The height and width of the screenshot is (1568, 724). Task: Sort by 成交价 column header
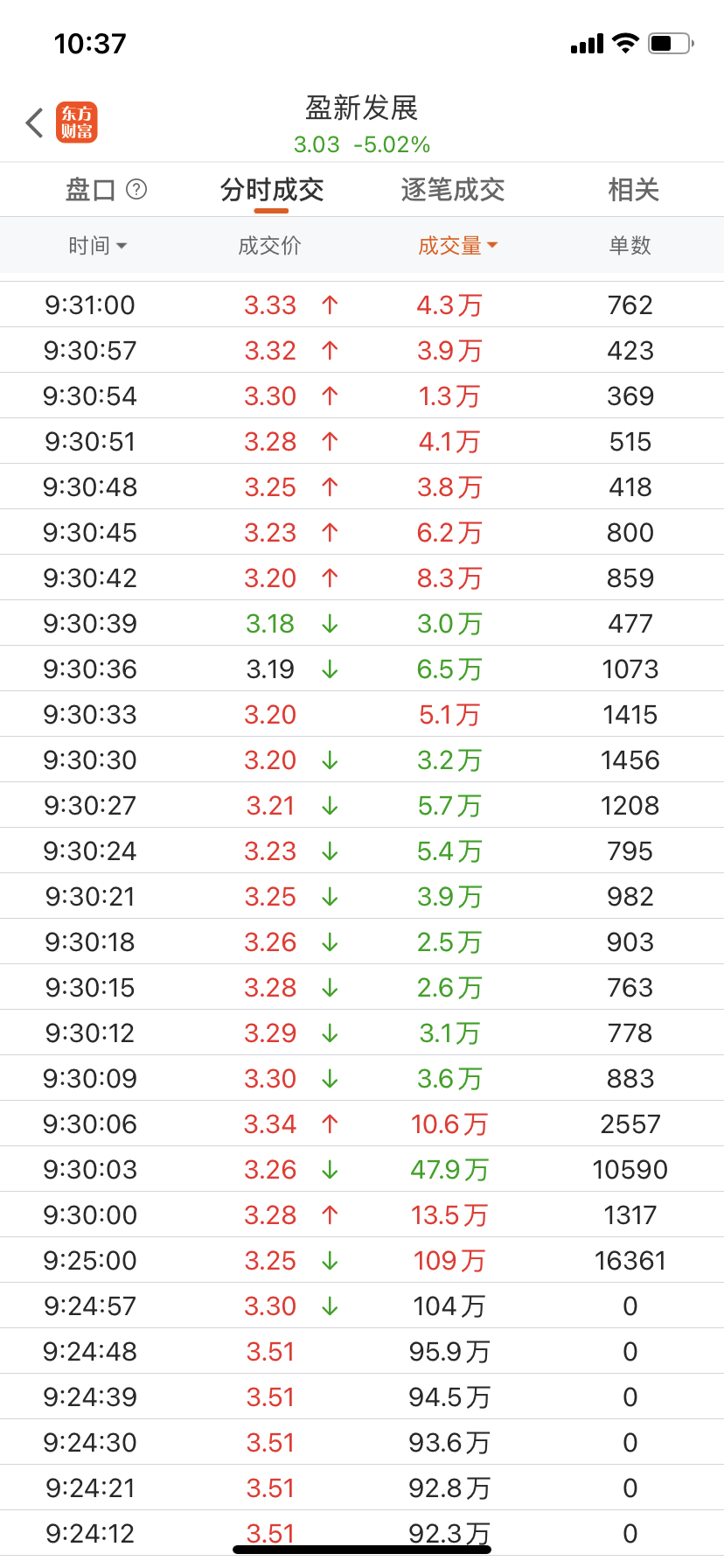(x=269, y=246)
